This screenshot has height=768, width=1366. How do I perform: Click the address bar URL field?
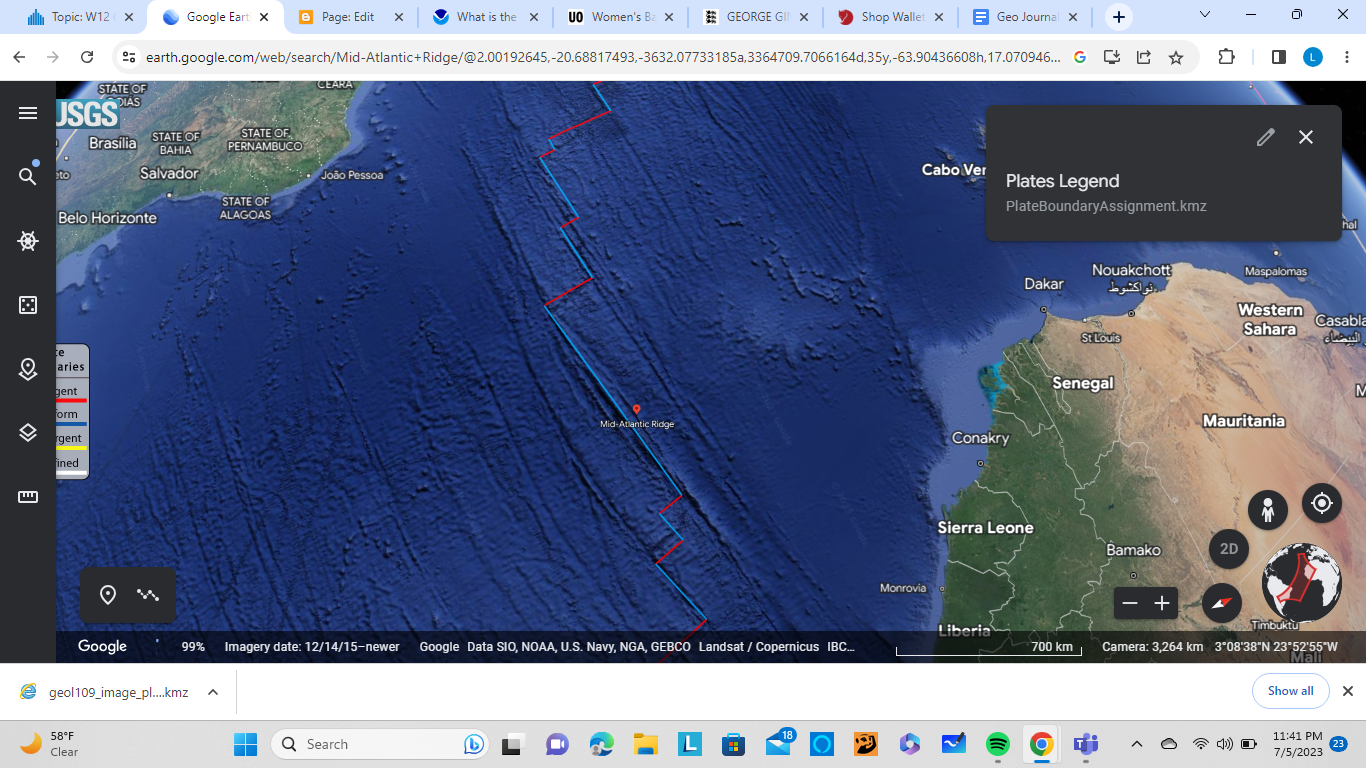pos(603,58)
